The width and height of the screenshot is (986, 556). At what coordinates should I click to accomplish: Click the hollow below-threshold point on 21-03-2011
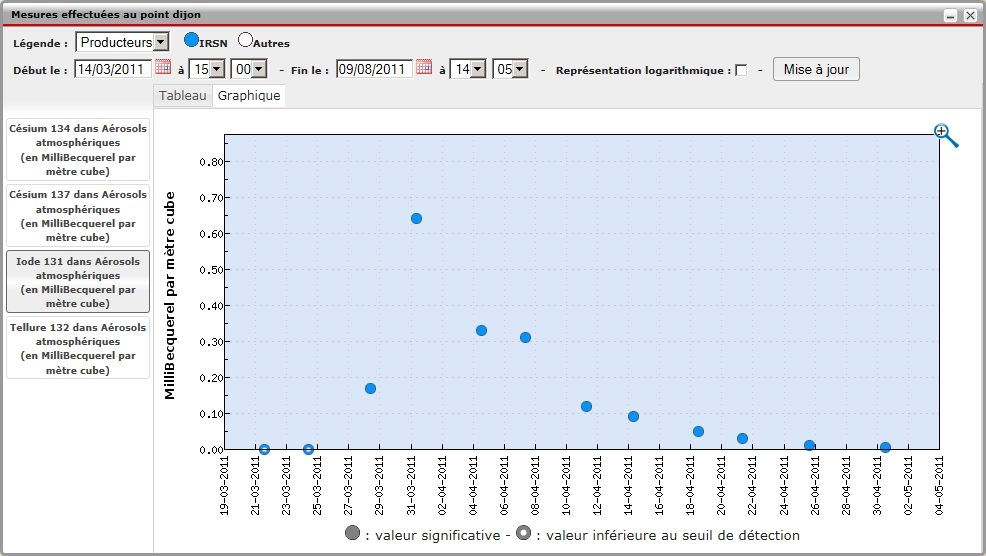pyautogui.click(x=265, y=449)
